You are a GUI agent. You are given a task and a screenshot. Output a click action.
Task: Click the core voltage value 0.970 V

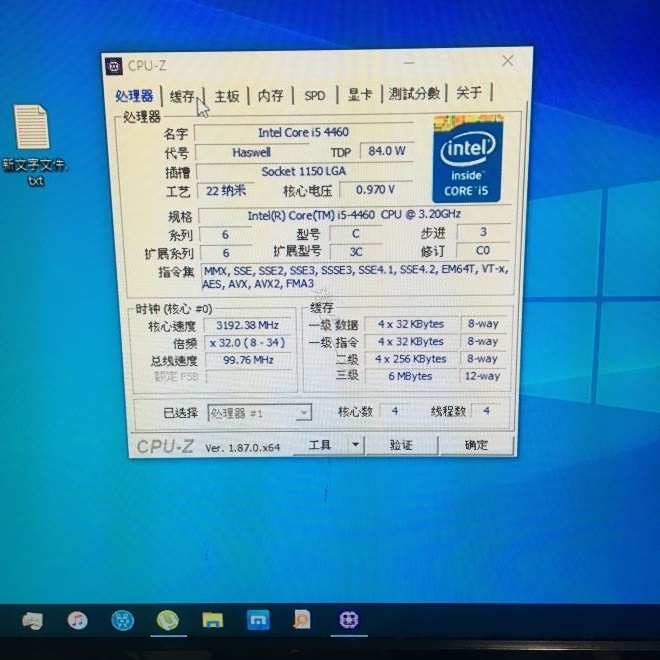[375, 190]
